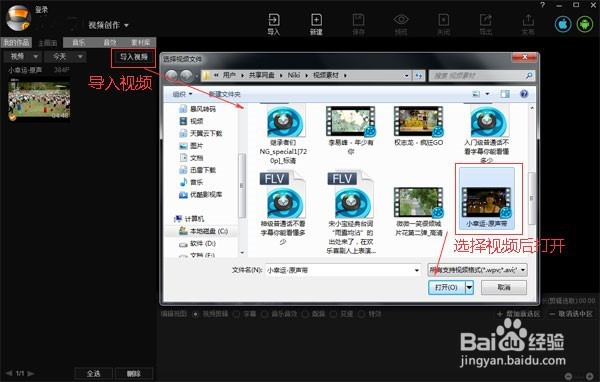Expand the address bar history dropdown arrow

coord(406,76)
